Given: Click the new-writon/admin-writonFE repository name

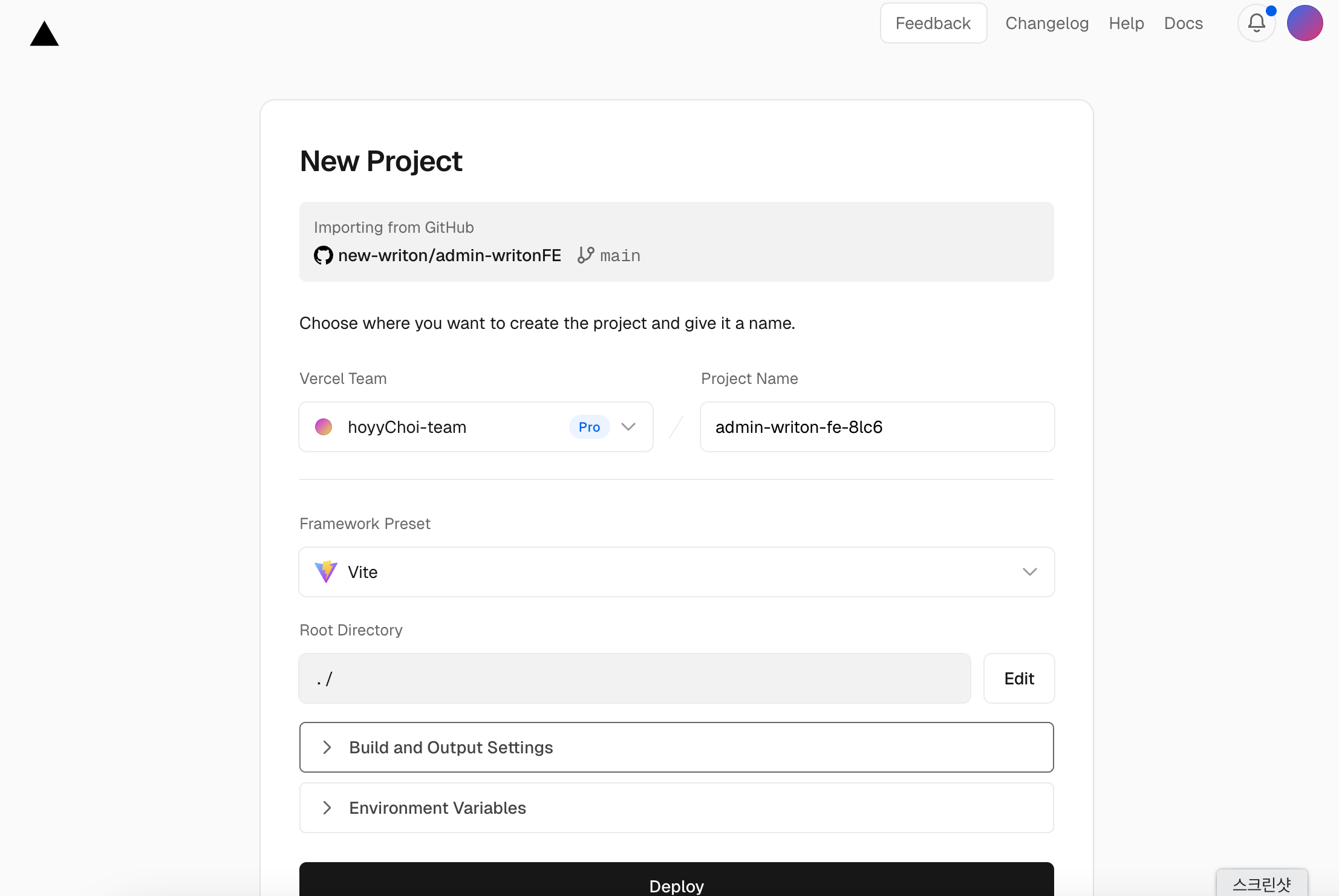Looking at the screenshot, I should click(449, 256).
